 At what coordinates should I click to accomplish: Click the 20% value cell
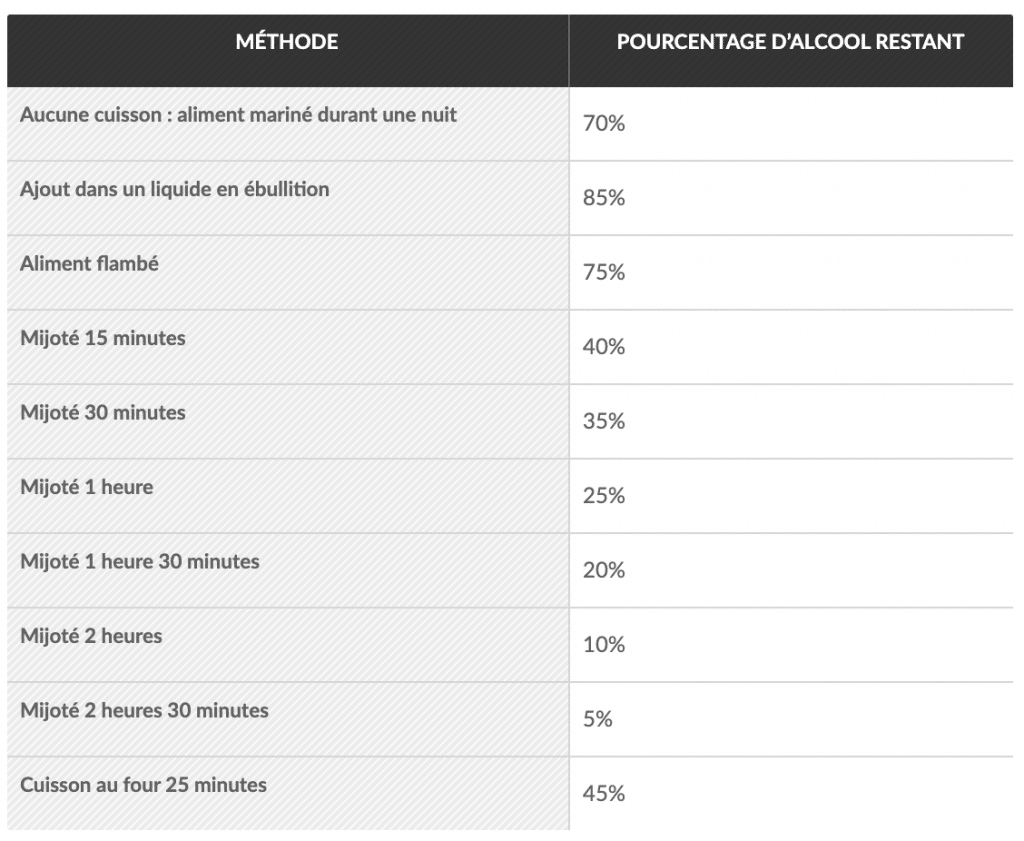[604, 571]
